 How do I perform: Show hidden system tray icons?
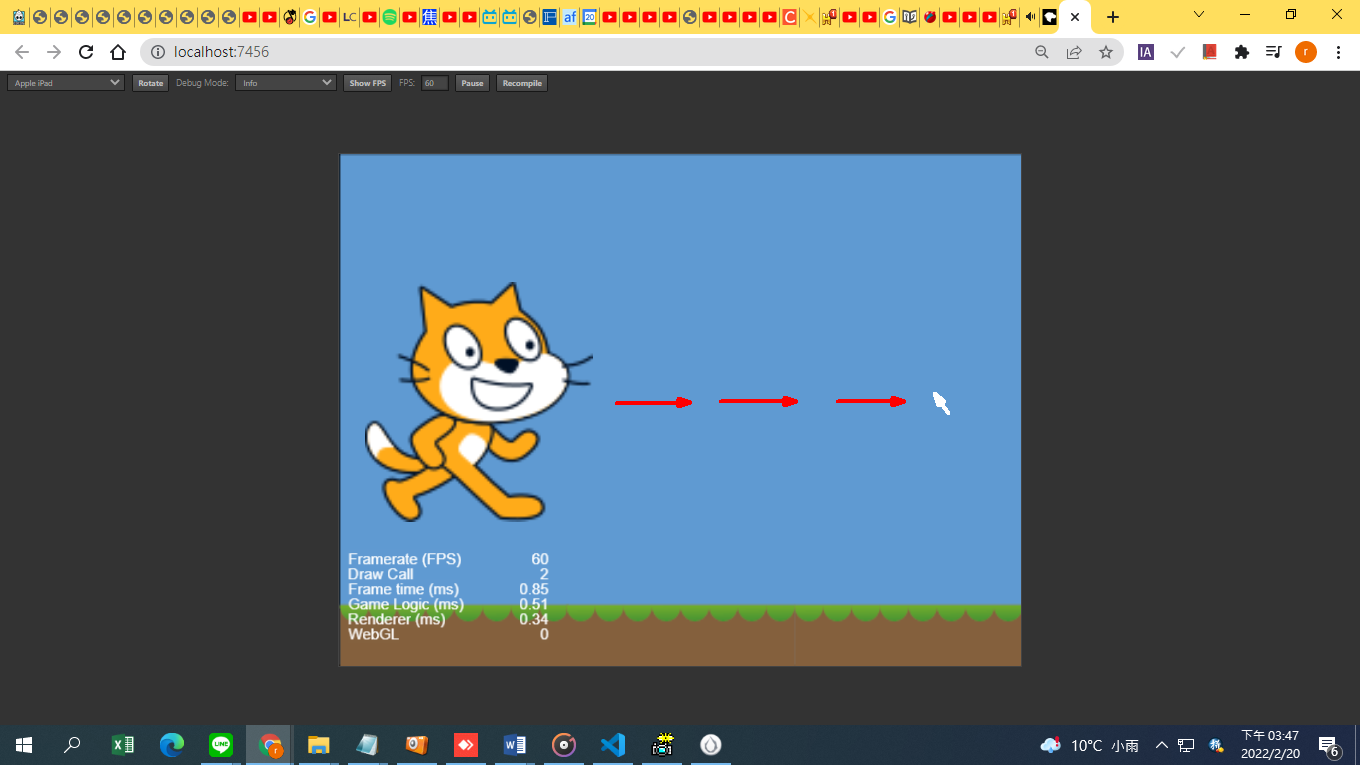1161,745
